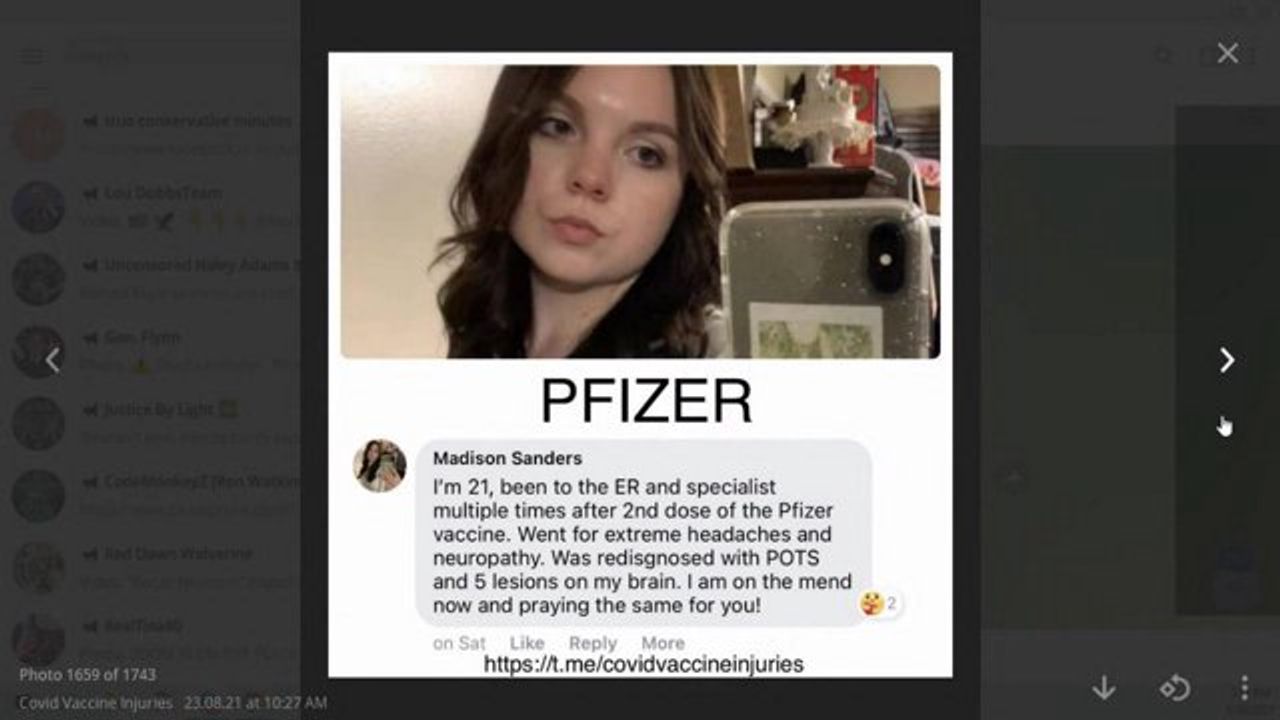1280x720 pixels.
Task: Click Reply under the comment
Action: coord(593,643)
